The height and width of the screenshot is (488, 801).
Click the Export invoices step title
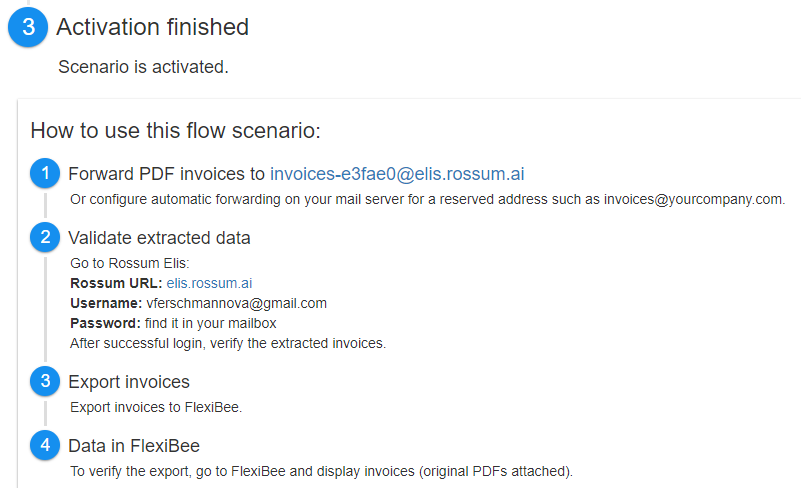(129, 382)
